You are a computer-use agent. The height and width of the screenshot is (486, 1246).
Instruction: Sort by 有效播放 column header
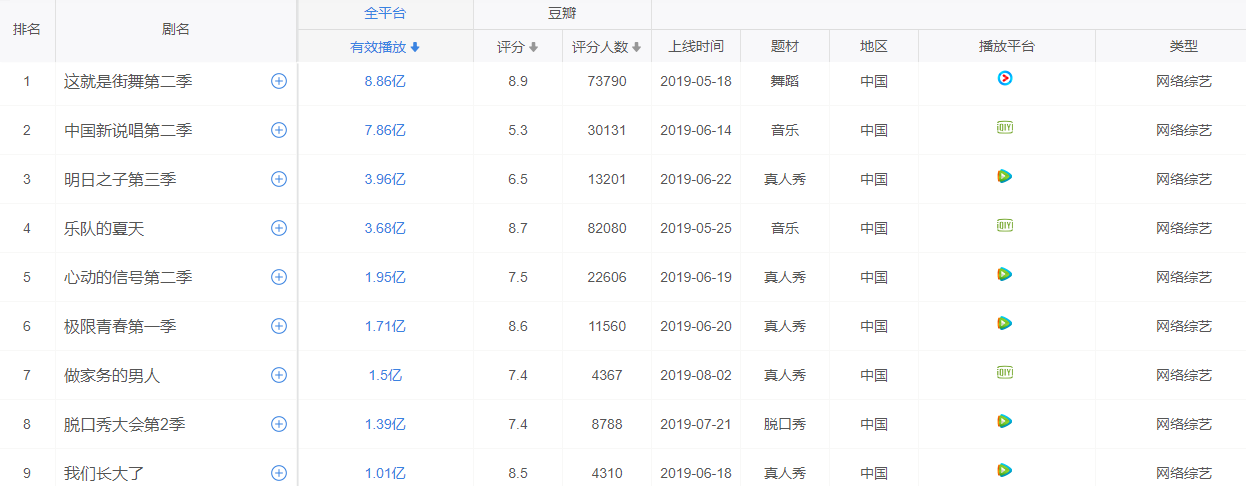point(384,47)
